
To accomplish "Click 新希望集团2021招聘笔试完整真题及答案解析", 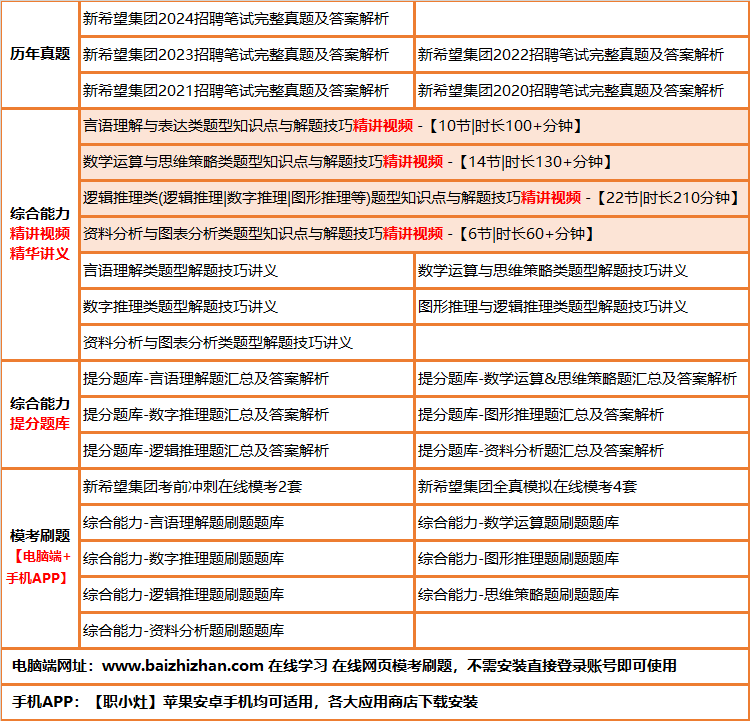I will (x=246, y=90).
